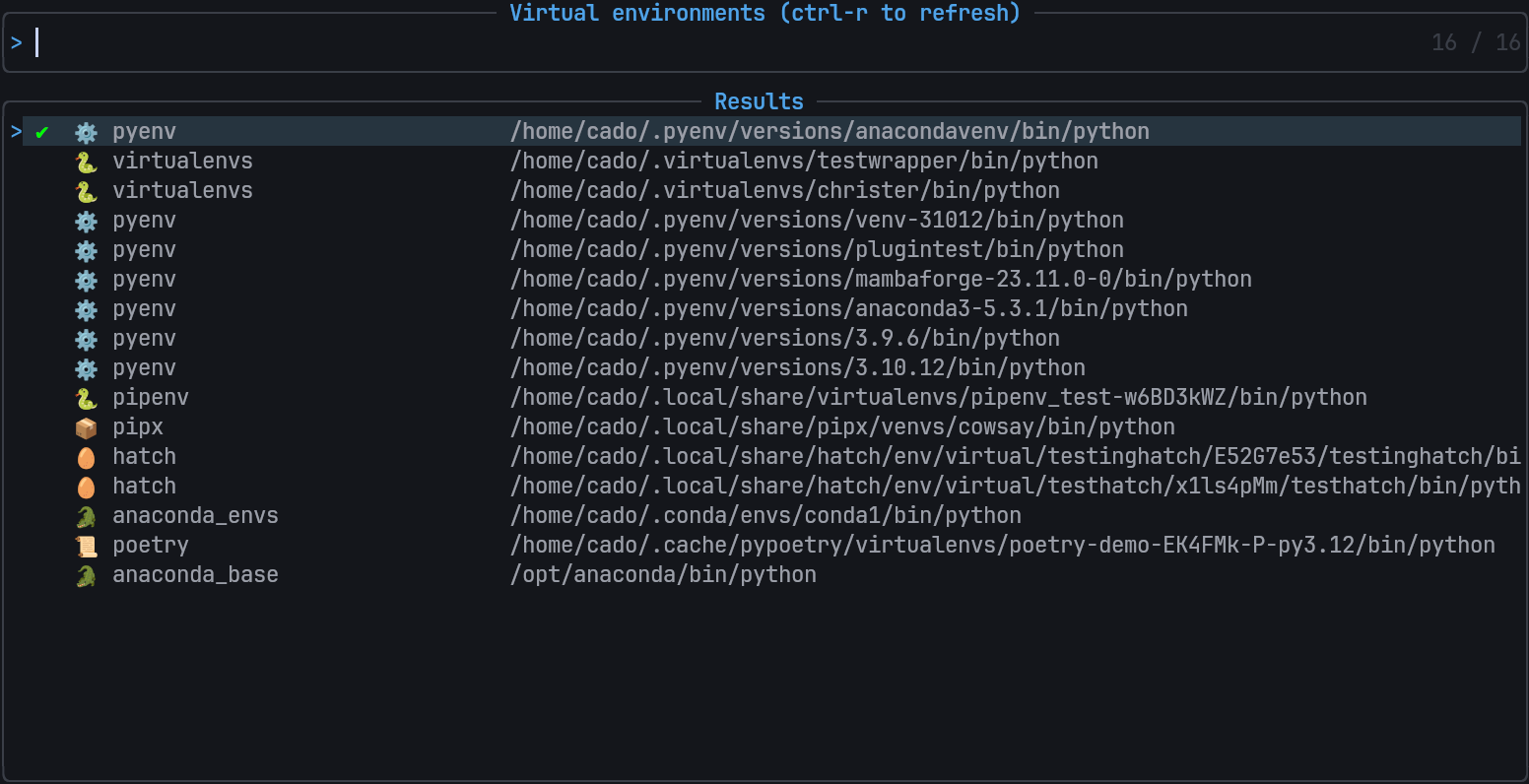Viewport: 1529px width, 784px height.
Task: Pick the conda1 envs python path
Action: tap(765, 516)
